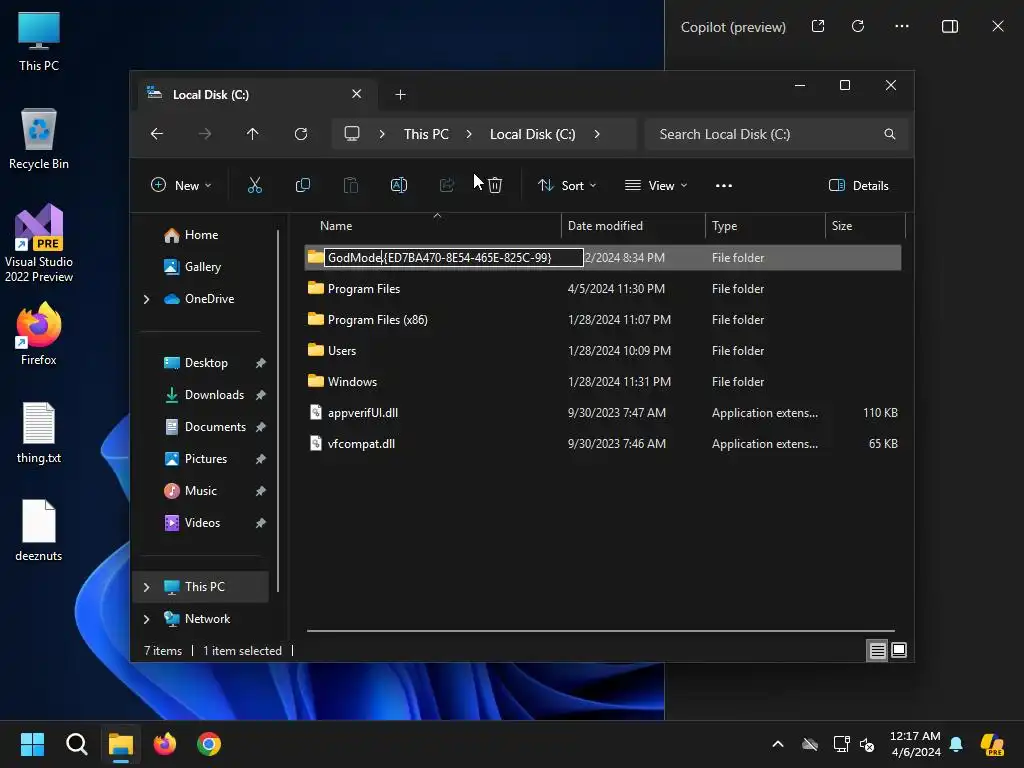The width and height of the screenshot is (1024, 768).
Task: Open pinned Music folder
Action: coord(200,491)
